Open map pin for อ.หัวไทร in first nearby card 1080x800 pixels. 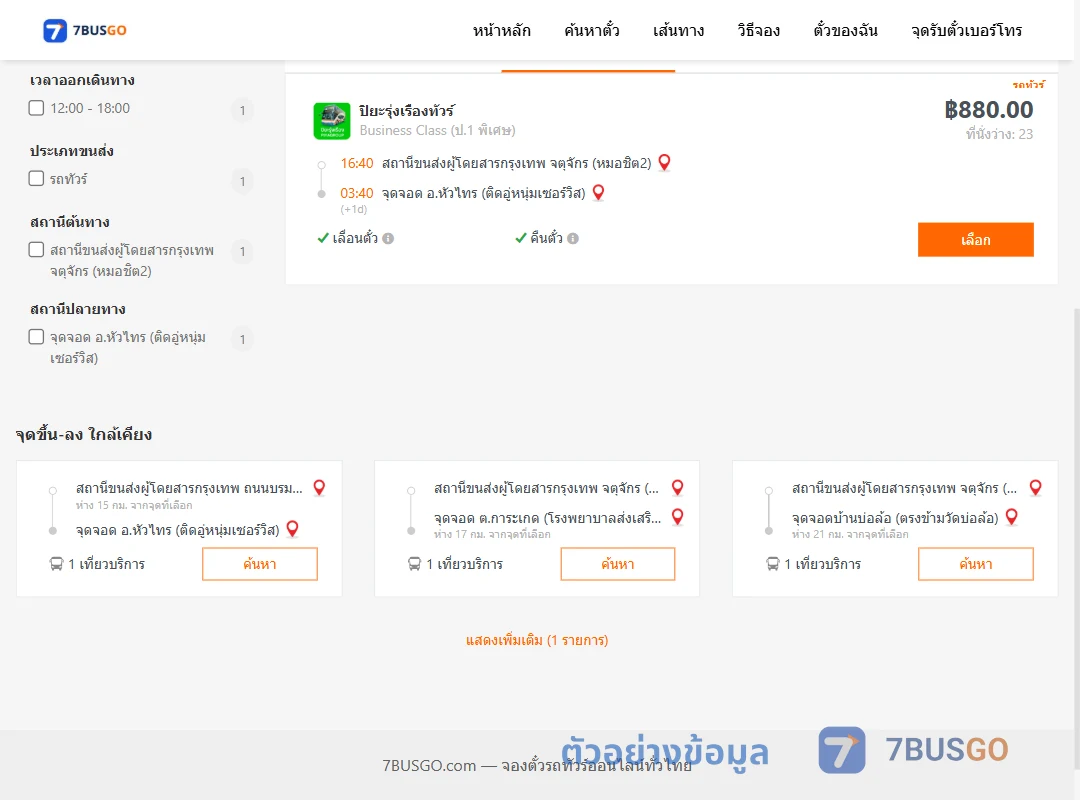coord(293,529)
